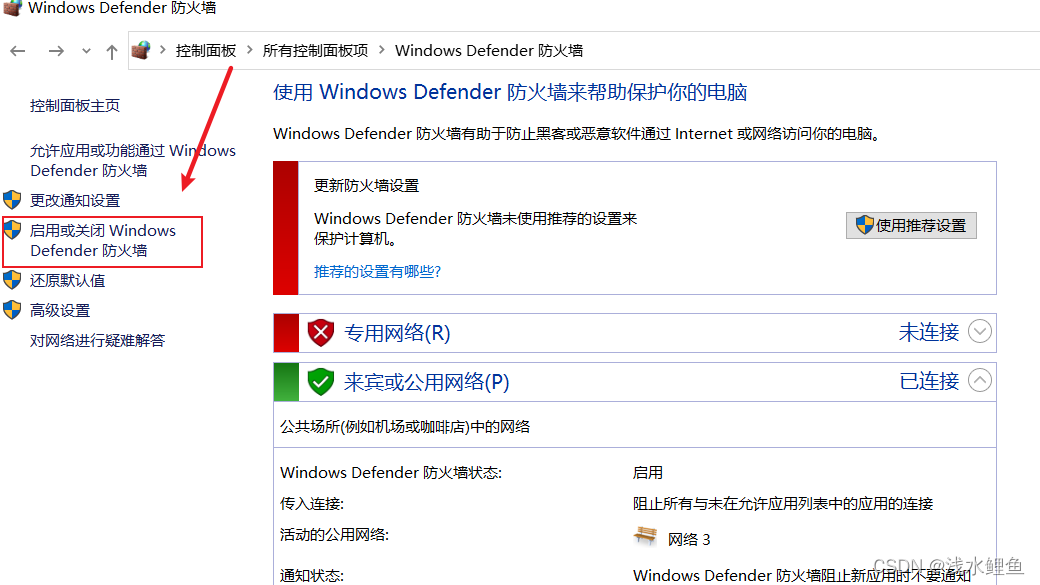Screen dimensions: 1040x585
Task: Open 还原默认值 link
Action: [x=68, y=281]
